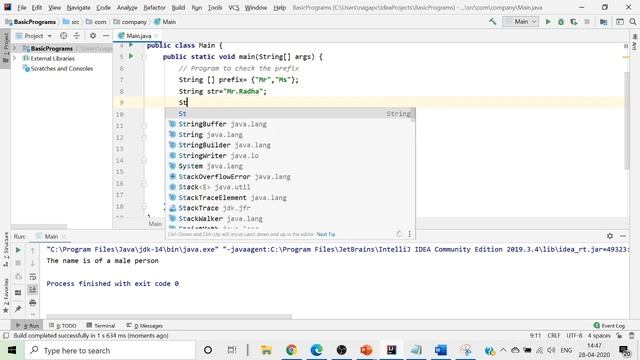Image resolution: width=640 pixels, height=360 pixels.
Task: Close the Main.java editor tab
Action: (x=156, y=36)
